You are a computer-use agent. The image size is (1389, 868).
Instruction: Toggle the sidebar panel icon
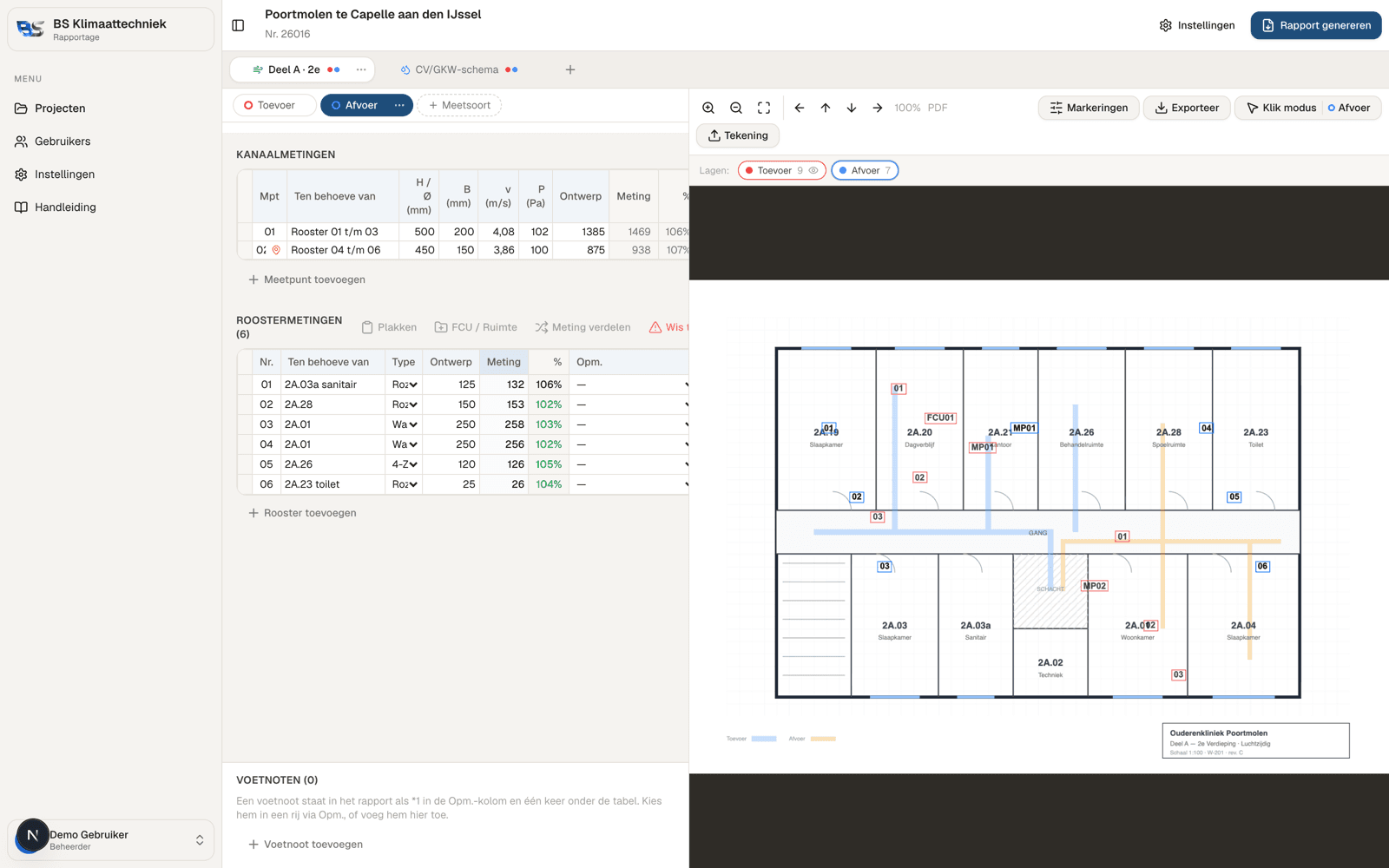click(x=238, y=25)
